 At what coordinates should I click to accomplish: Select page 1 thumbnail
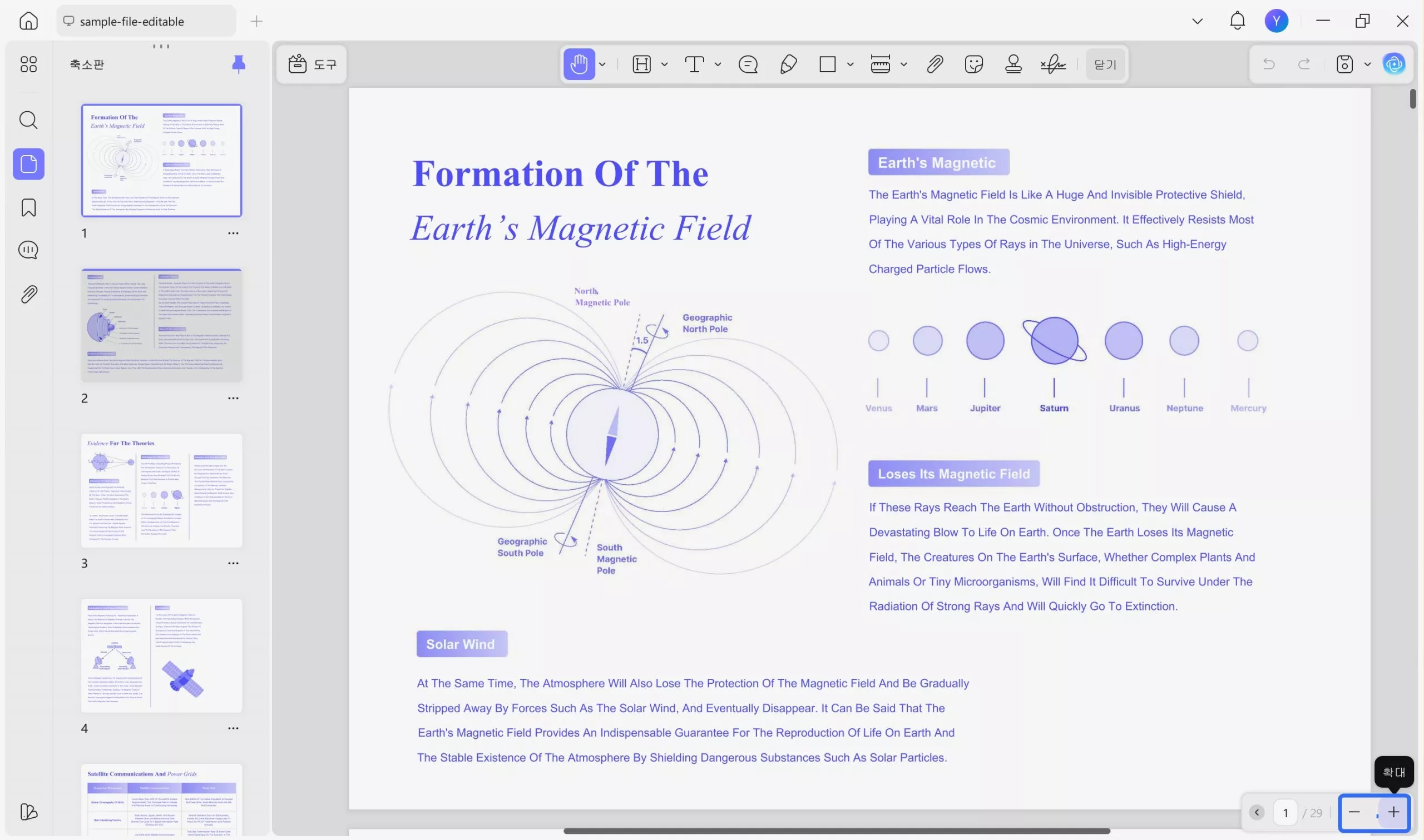click(161, 160)
